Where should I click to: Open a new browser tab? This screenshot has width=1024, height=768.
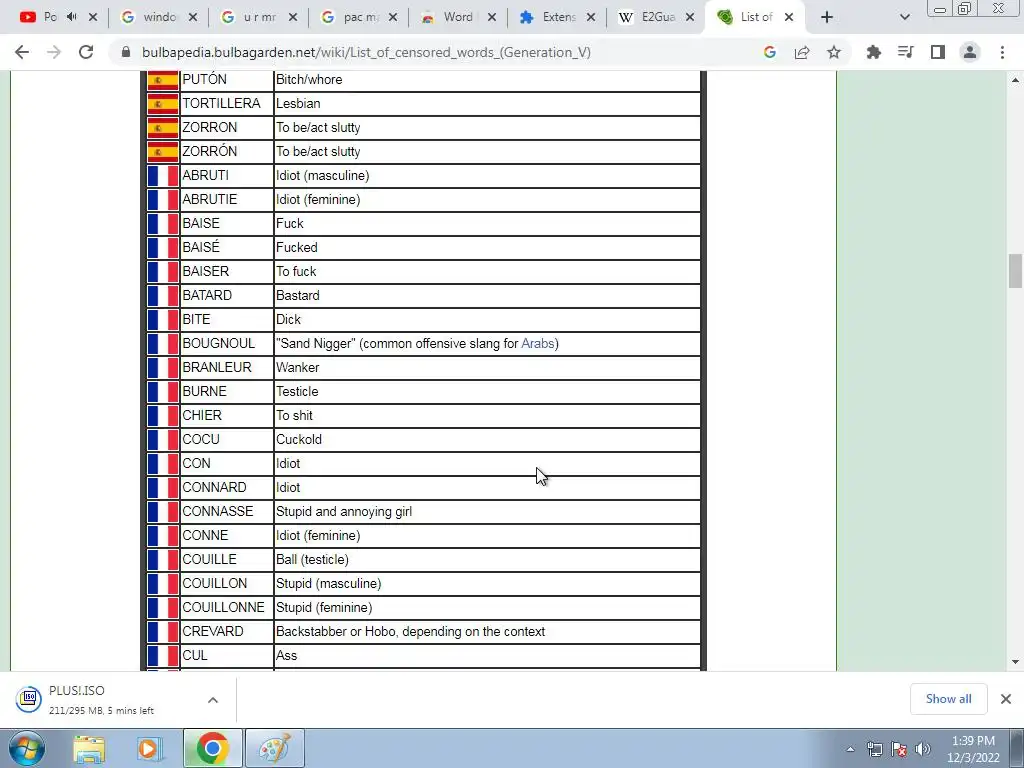click(x=827, y=17)
